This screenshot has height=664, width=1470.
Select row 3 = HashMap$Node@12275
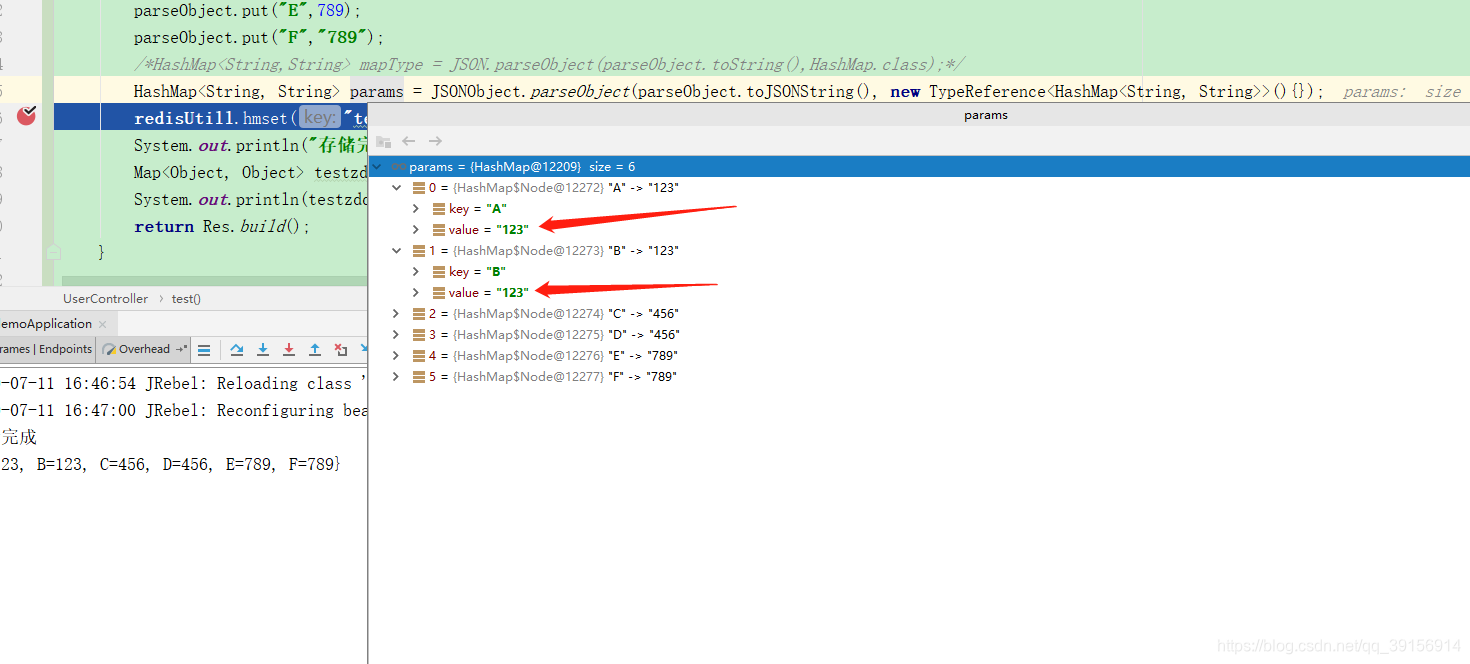[x=919, y=335]
